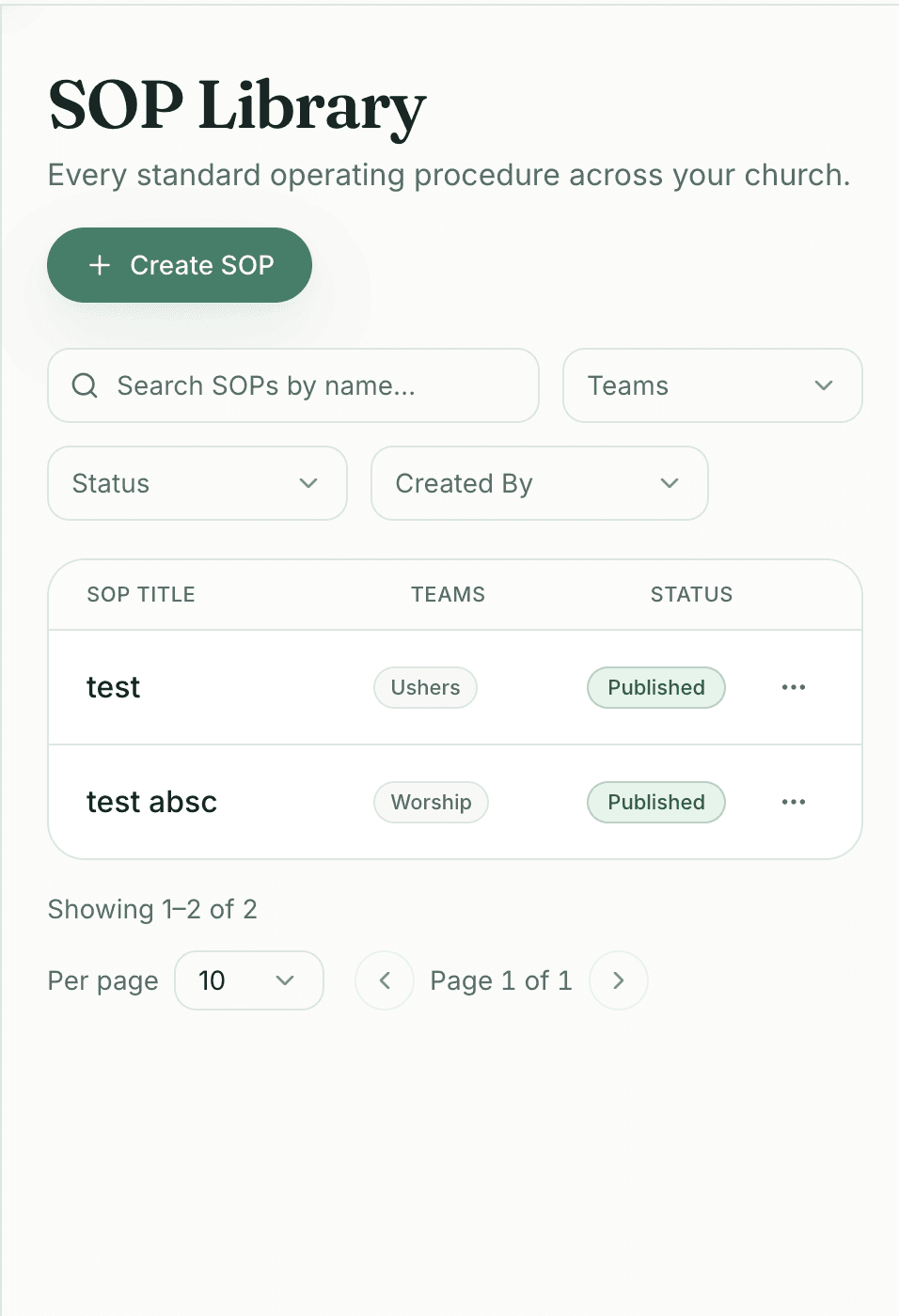The height and width of the screenshot is (1316, 899).
Task: Go to previous page arrow
Action: pos(385,980)
